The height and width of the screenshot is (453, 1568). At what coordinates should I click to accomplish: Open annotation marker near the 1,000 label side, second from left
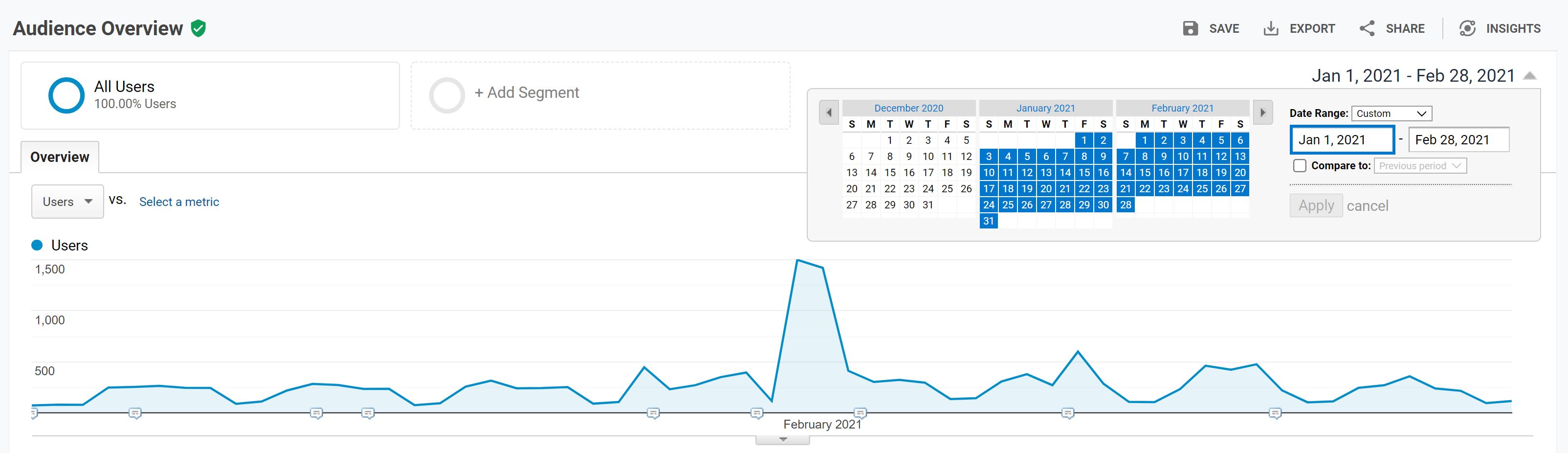click(x=135, y=413)
